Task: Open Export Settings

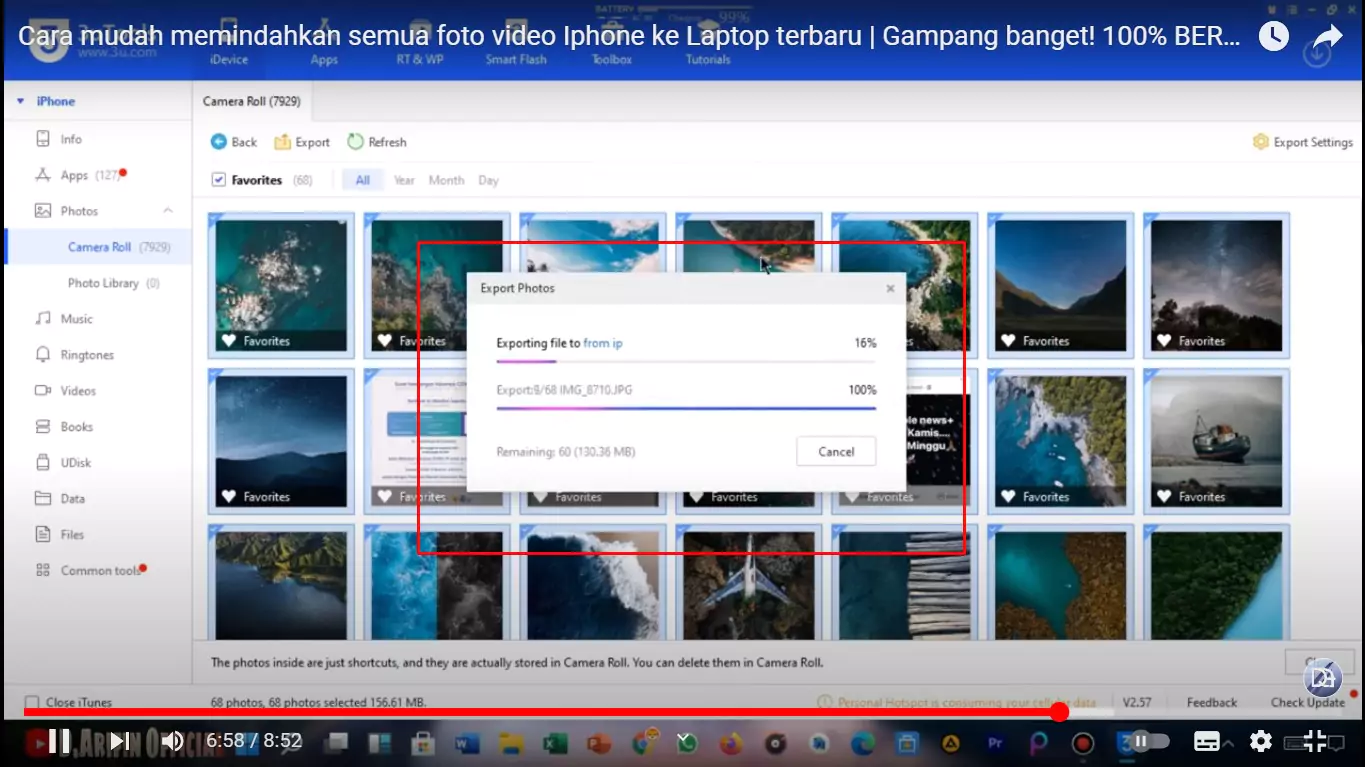Action: pyautogui.click(x=1303, y=142)
